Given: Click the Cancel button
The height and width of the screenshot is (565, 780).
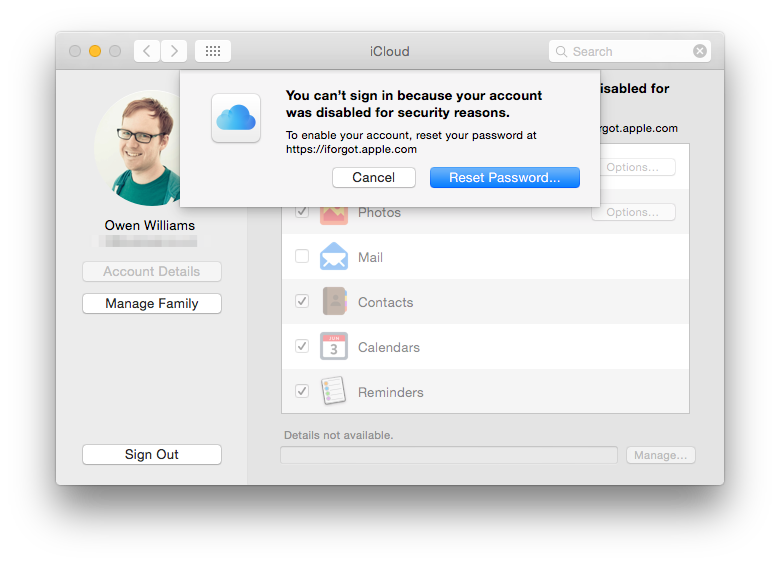Looking at the screenshot, I should [374, 178].
